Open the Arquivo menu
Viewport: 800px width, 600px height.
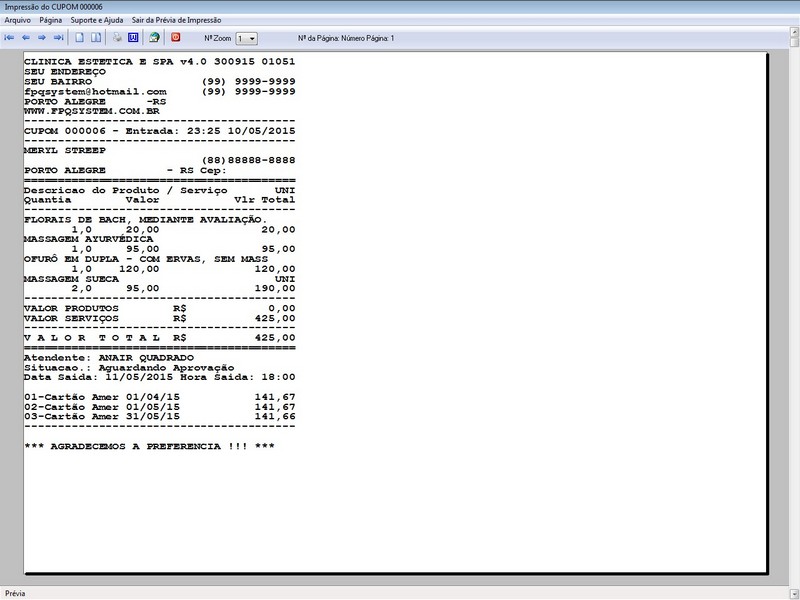click(x=17, y=20)
